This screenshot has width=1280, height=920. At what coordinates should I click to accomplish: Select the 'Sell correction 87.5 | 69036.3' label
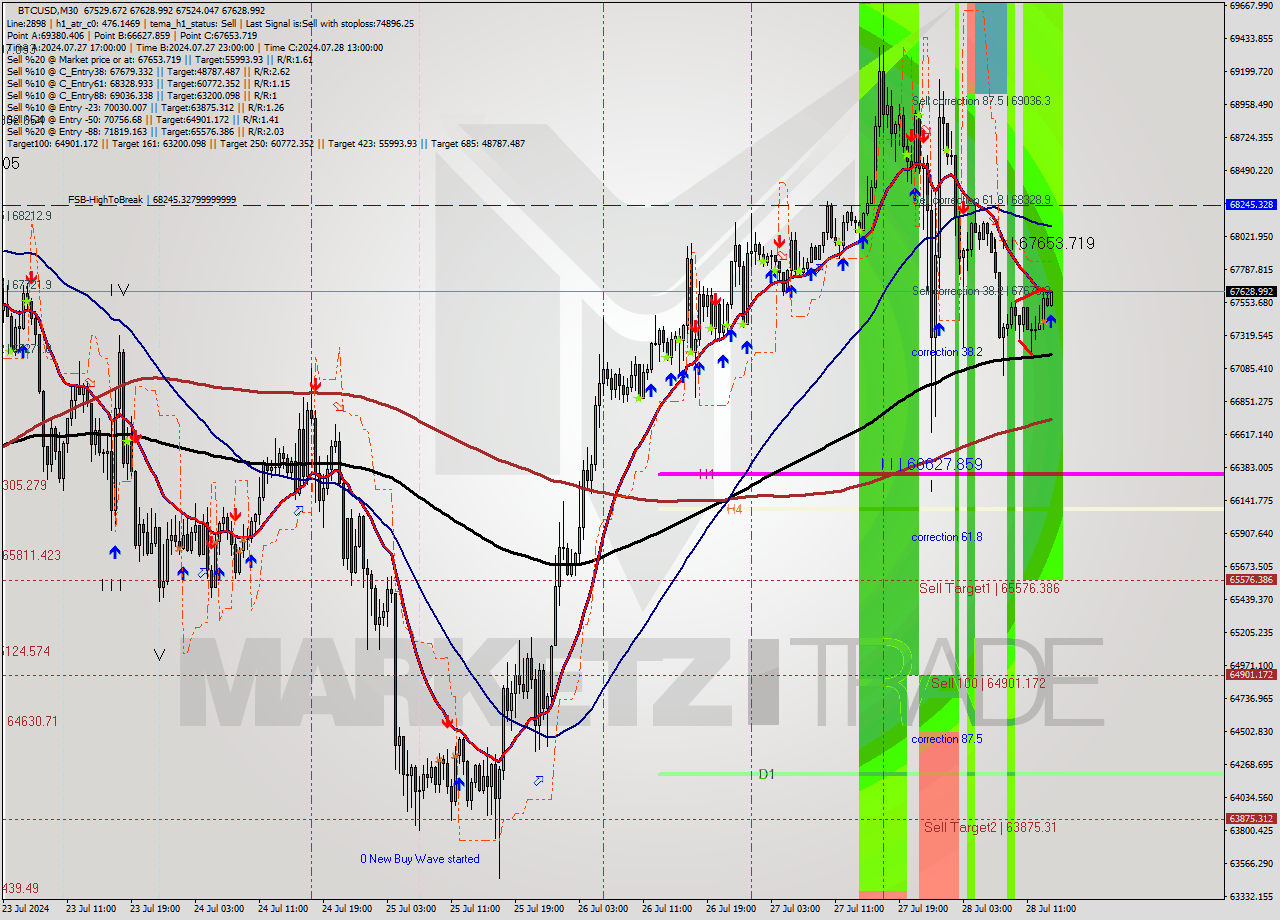tap(981, 101)
